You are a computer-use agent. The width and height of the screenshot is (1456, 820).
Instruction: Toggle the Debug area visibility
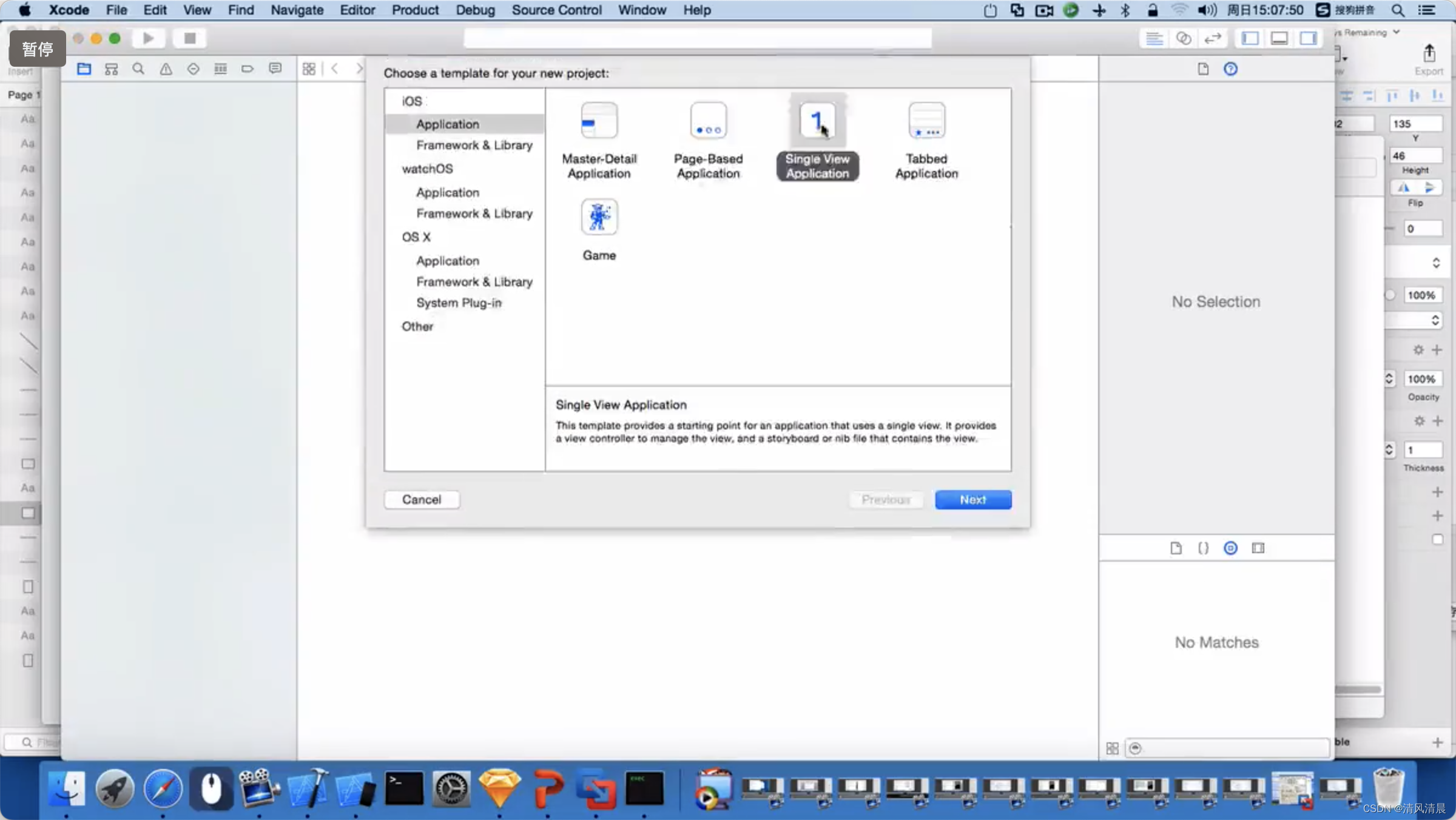pos(1279,38)
